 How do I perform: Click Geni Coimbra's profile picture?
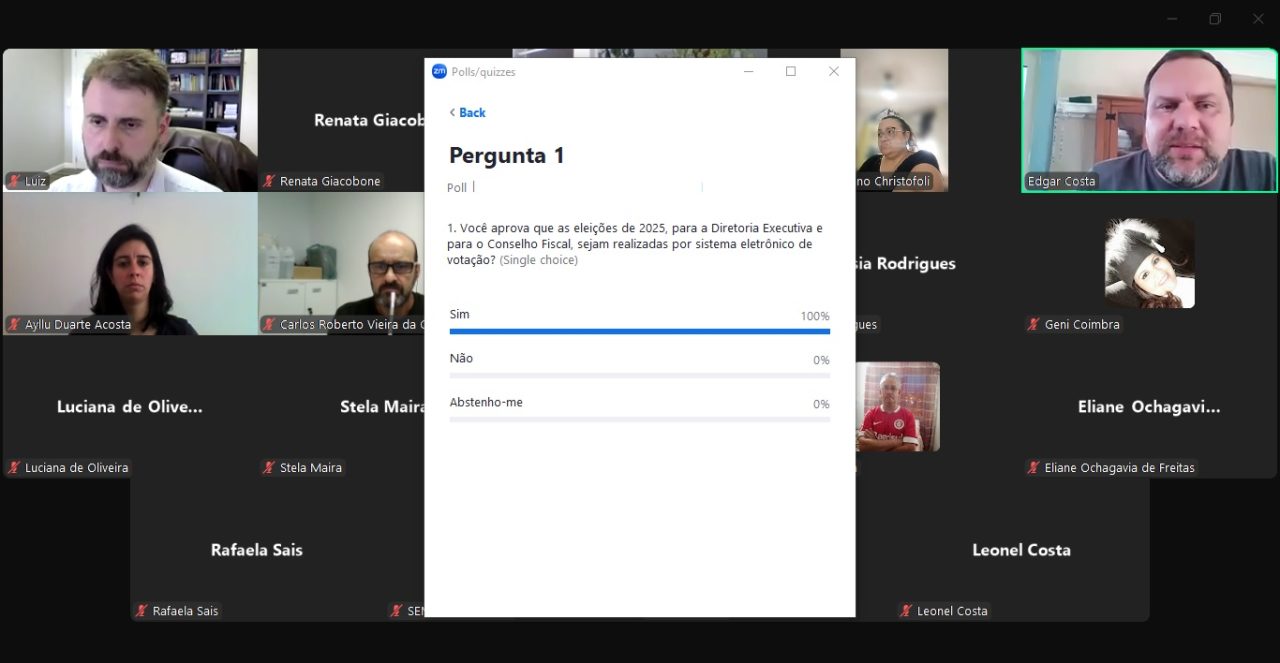pos(1149,262)
